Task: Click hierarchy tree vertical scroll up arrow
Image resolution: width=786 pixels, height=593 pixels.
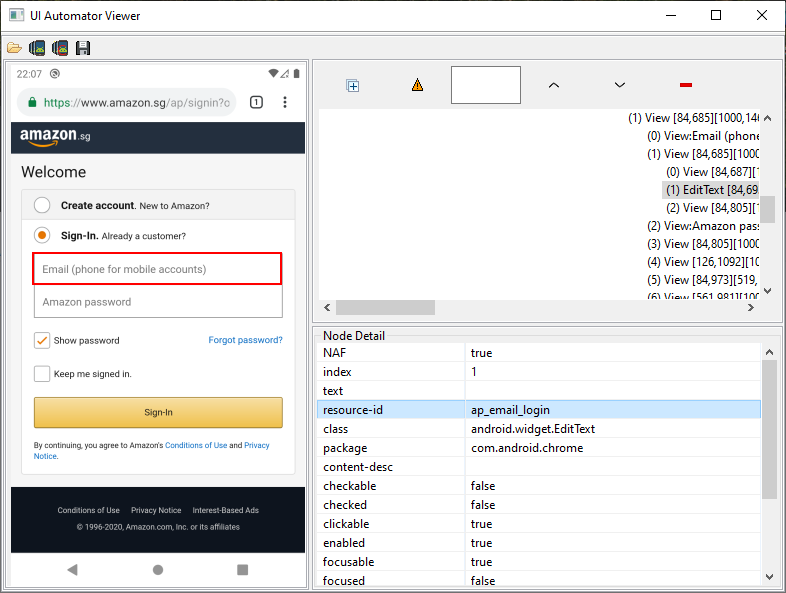Action: (767, 118)
